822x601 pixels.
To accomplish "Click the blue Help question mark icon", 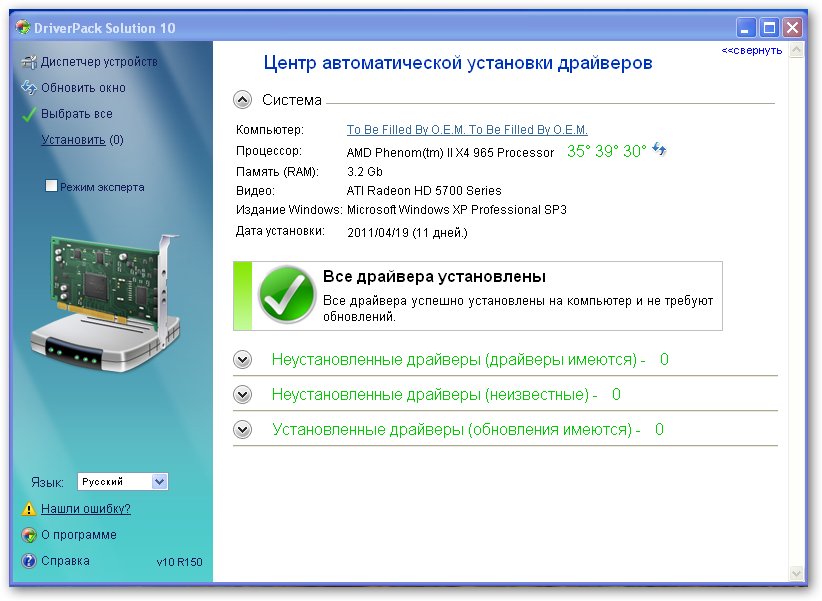I will (28, 561).
